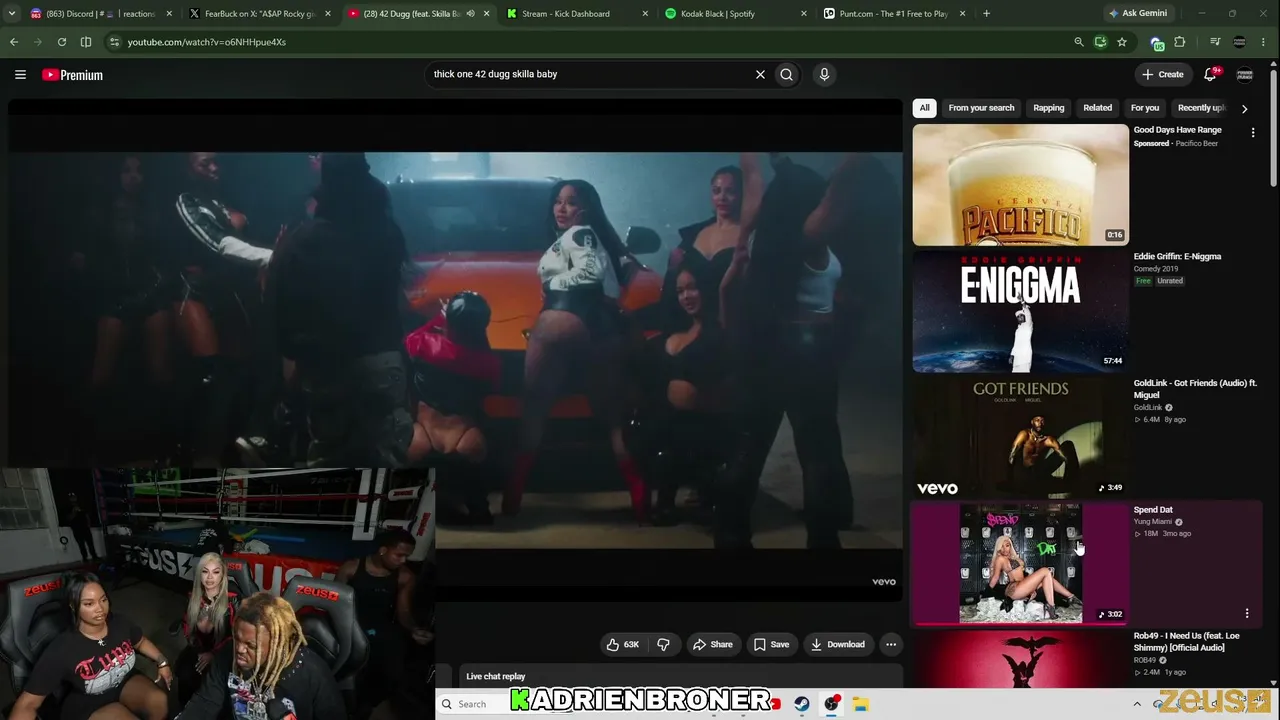
Task: Launch Steam from the taskbar
Action: [x=802, y=704]
